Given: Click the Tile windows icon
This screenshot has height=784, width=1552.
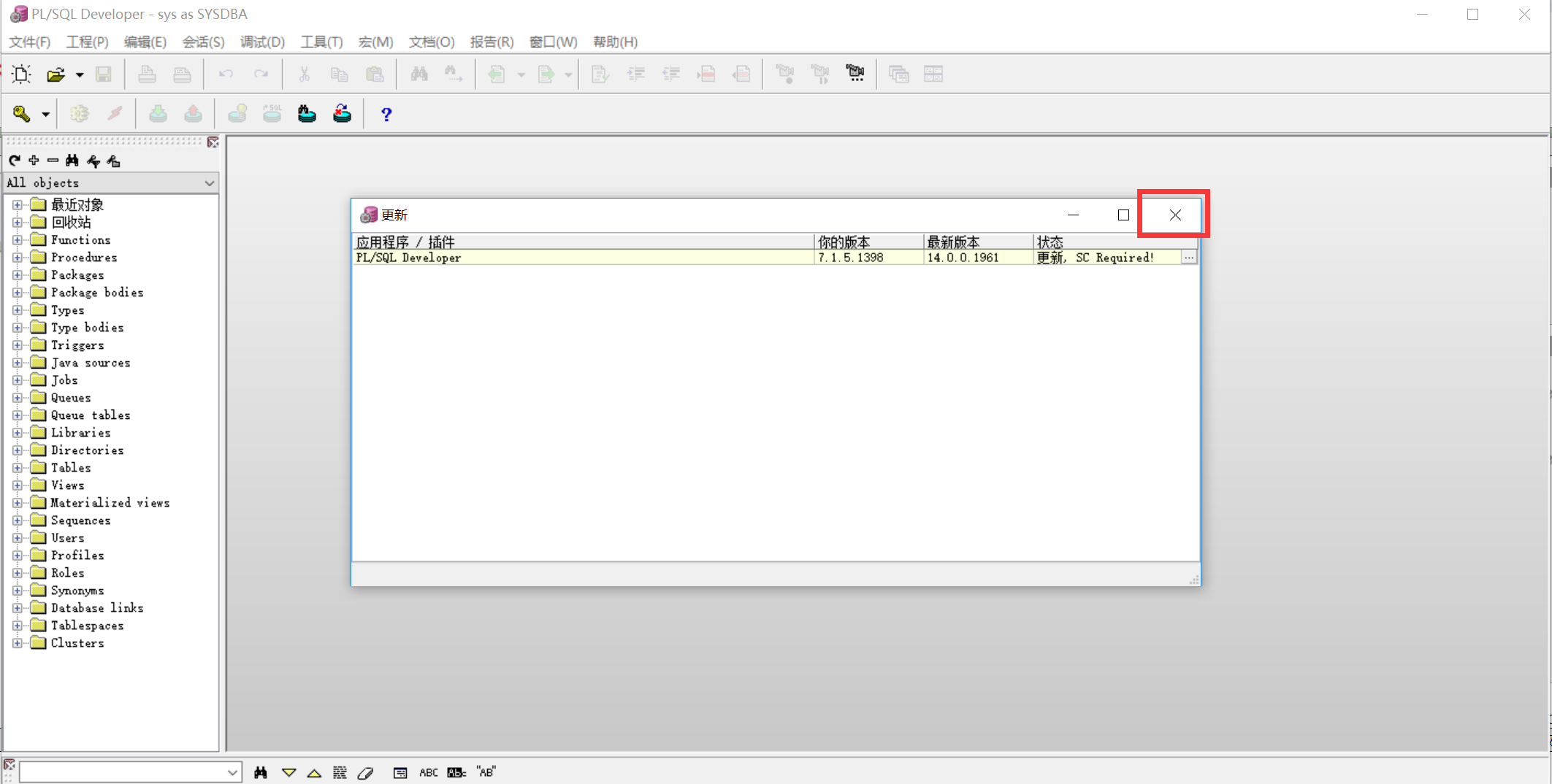Looking at the screenshot, I should pyautogui.click(x=933, y=74).
